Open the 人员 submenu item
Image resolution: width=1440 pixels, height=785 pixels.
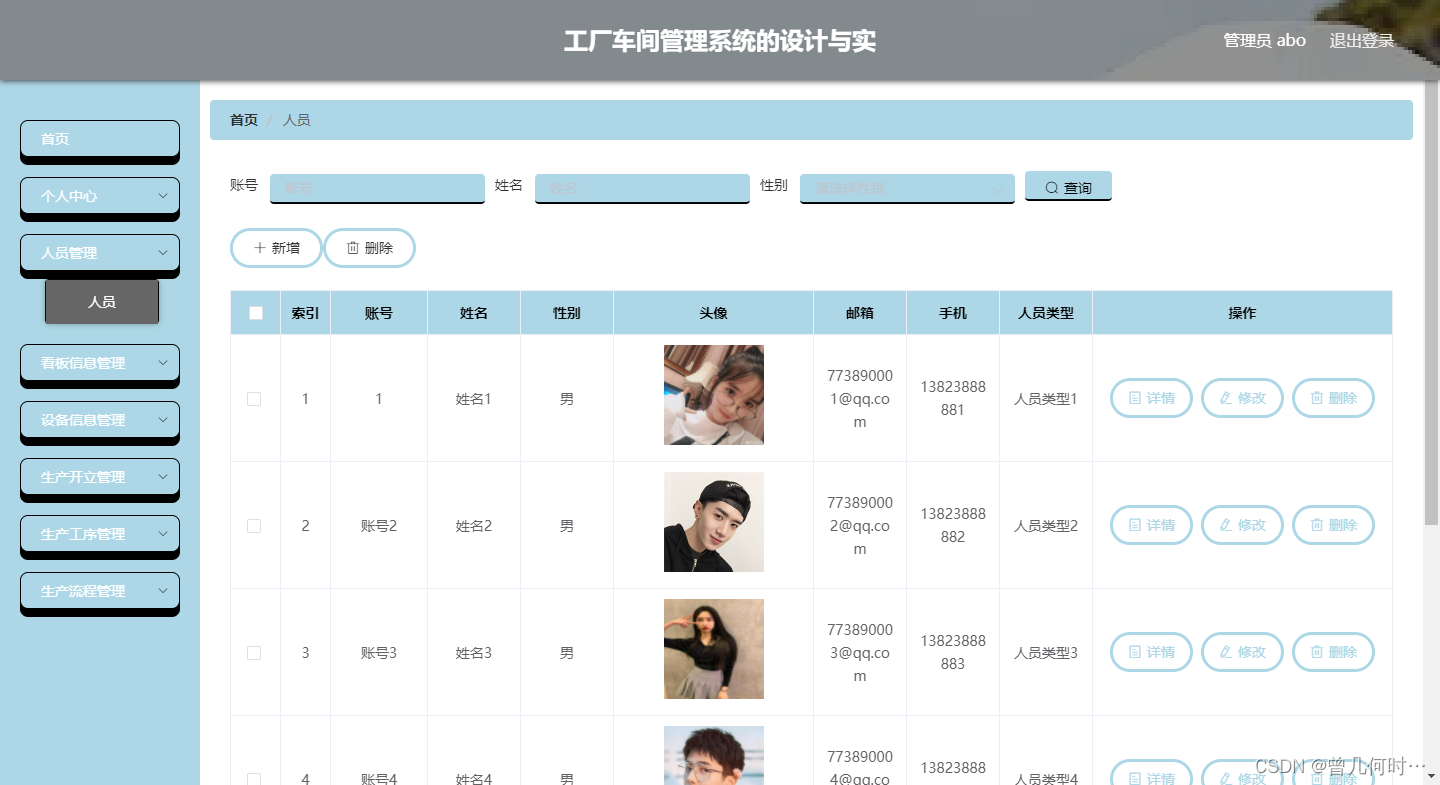[x=102, y=301]
